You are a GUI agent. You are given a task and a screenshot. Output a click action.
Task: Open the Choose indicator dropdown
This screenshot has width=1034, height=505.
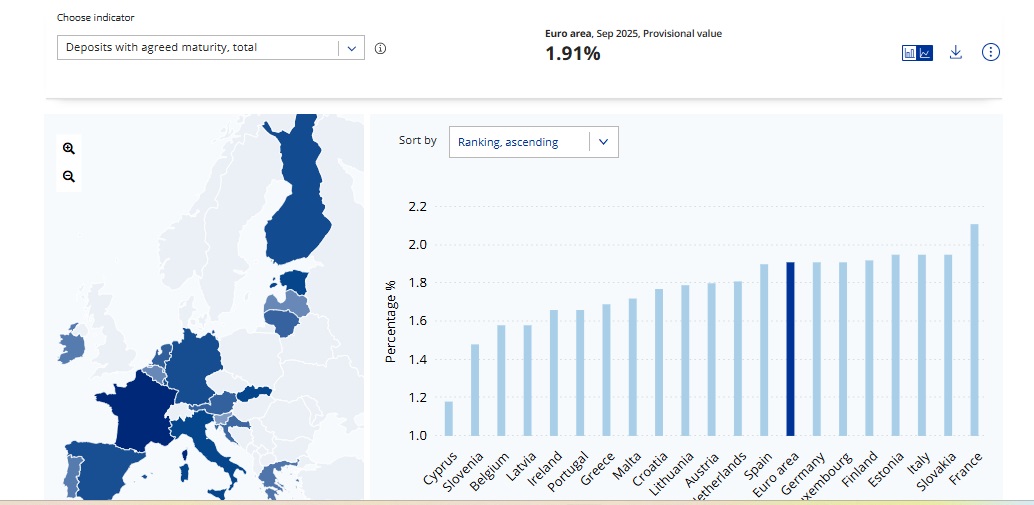point(210,47)
